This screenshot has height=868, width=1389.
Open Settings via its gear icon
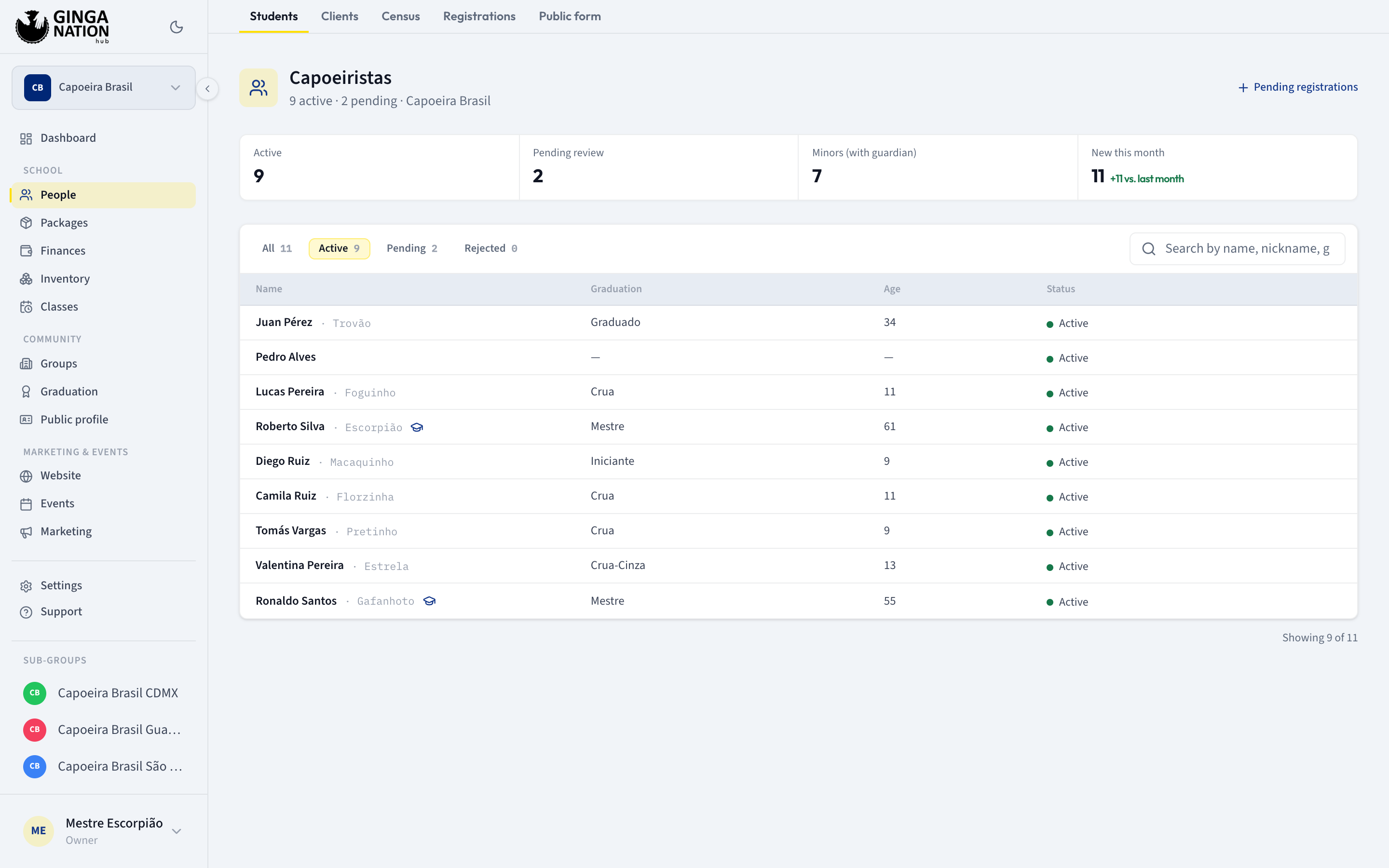click(x=26, y=585)
